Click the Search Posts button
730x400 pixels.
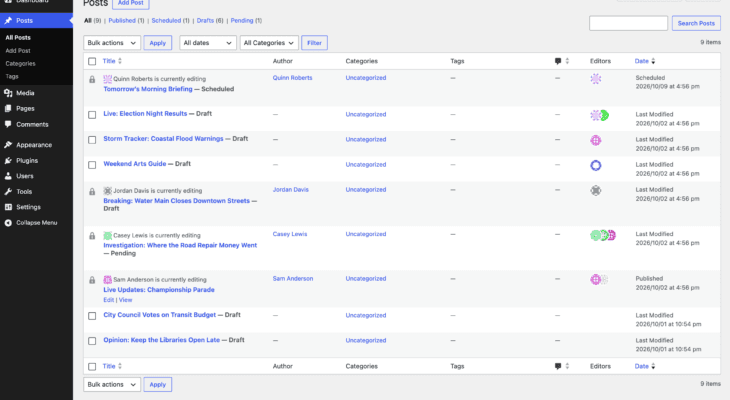pyautogui.click(x=696, y=23)
